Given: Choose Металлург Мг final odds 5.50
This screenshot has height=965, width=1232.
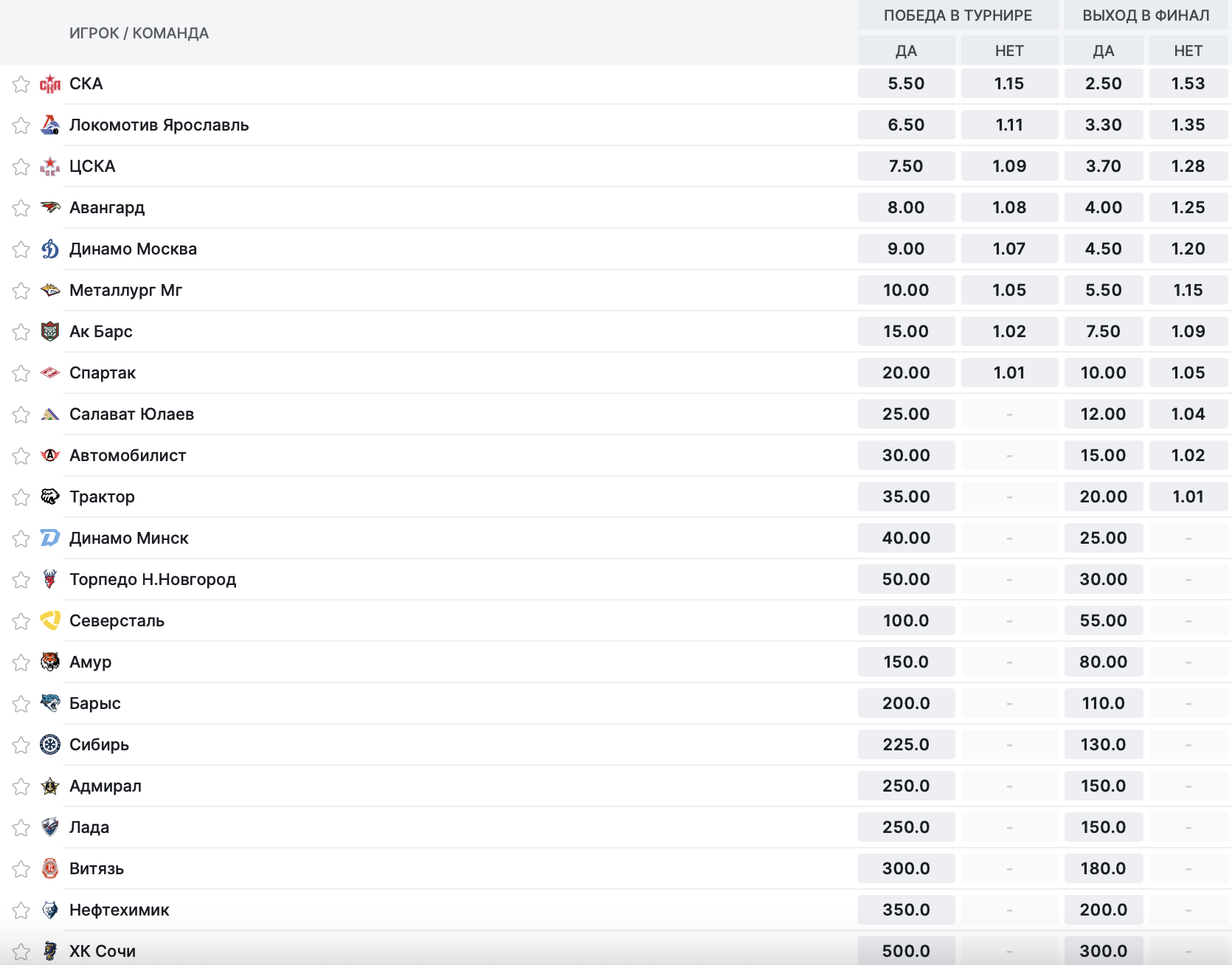Looking at the screenshot, I should pos(1104,290).
